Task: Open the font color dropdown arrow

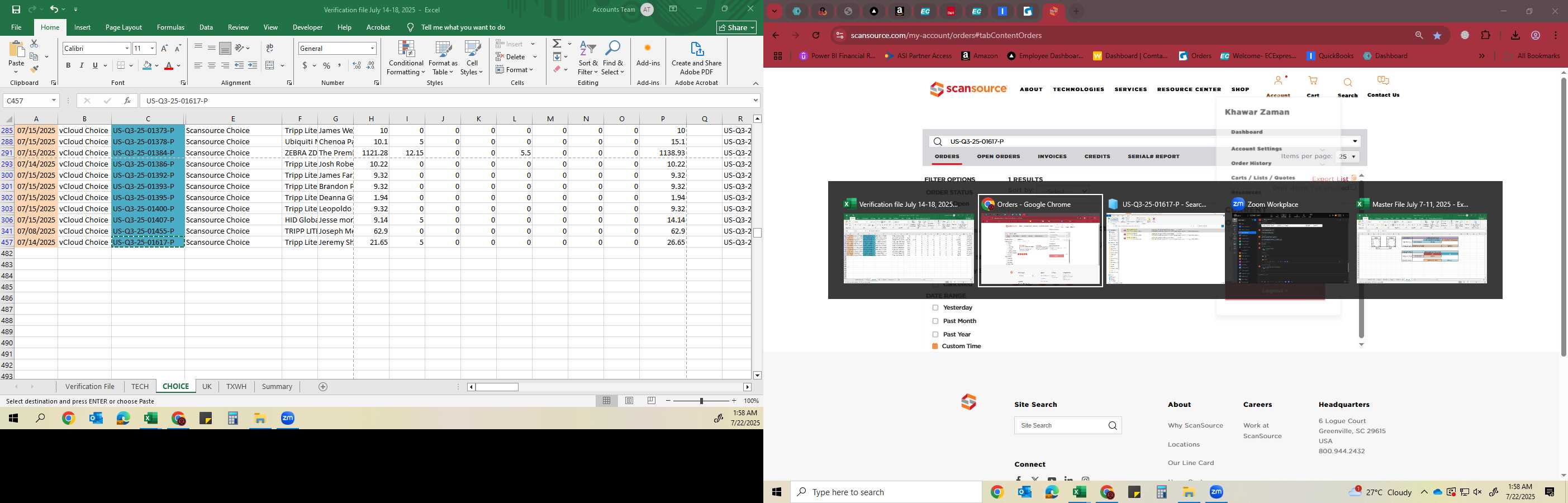Action: pos(179,66)
